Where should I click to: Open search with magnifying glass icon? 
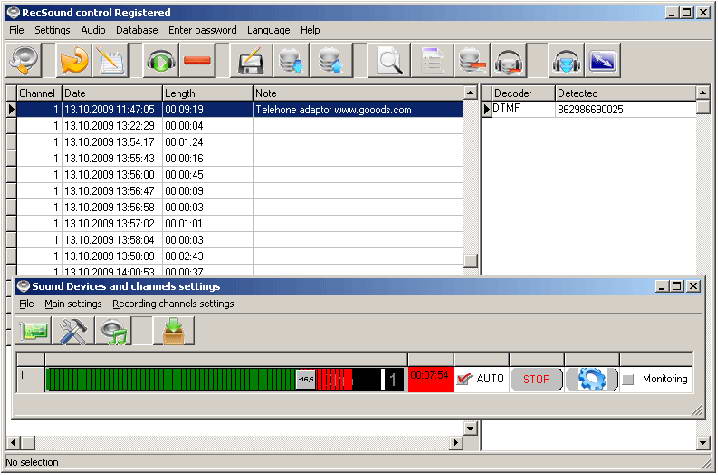(x=390, y=60)
